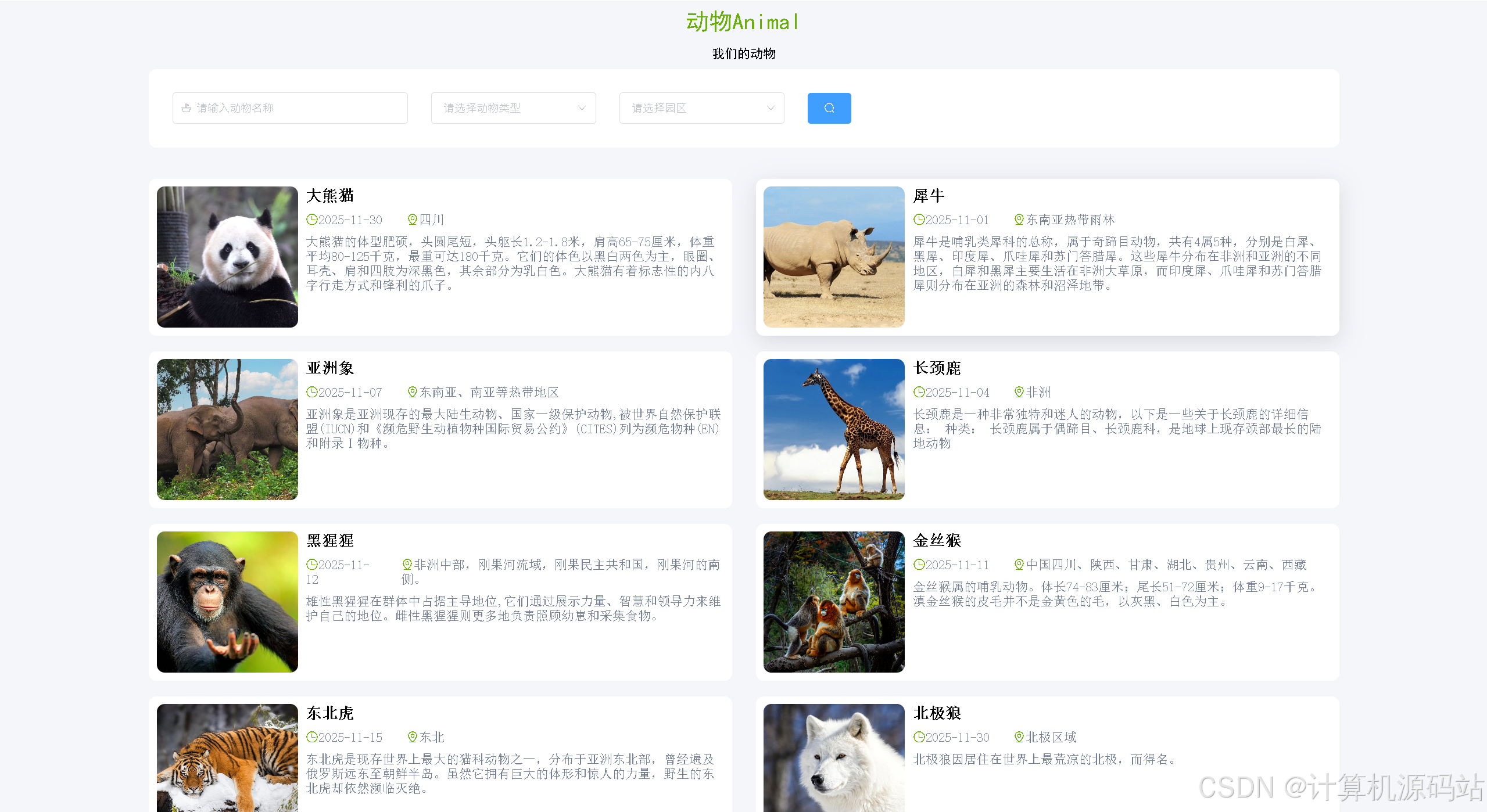Click the 北极区域 location text
The image size is (1487, 812).
[x=1051, y=738]
